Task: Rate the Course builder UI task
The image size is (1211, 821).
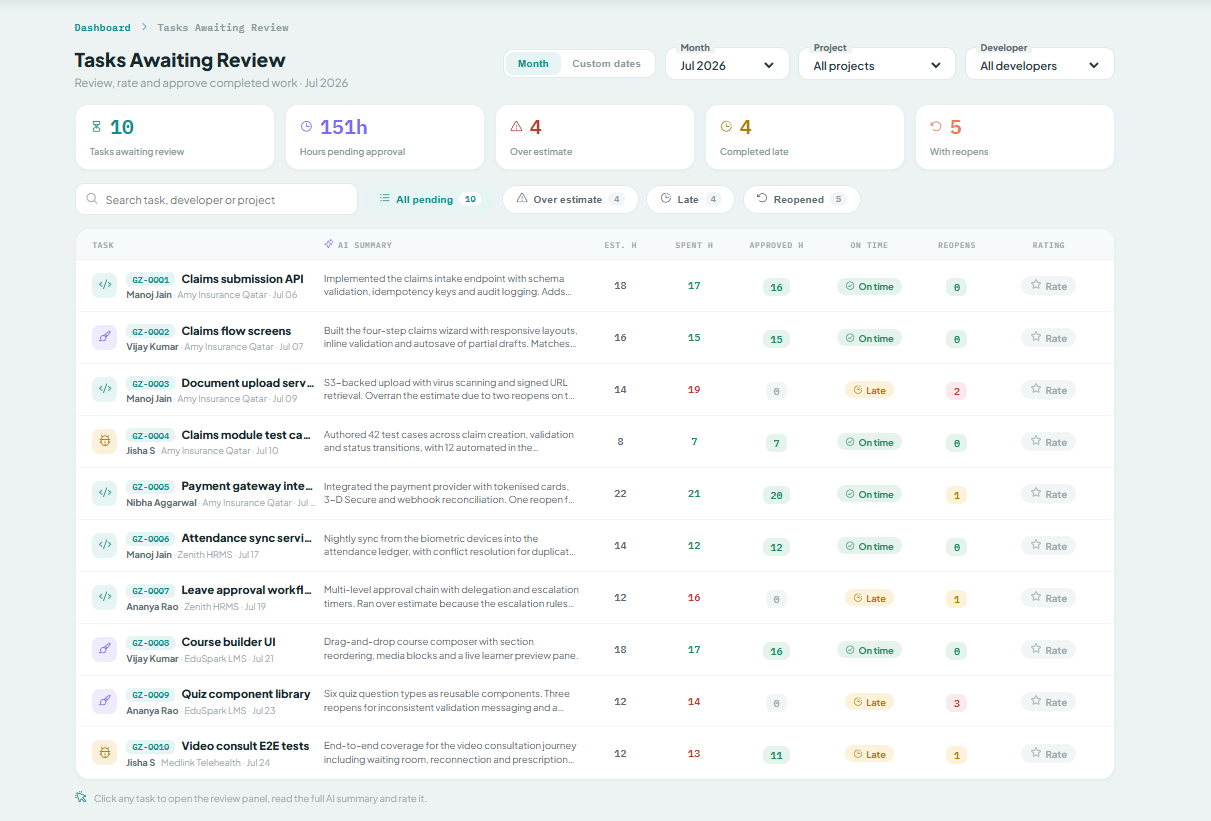Action: (1048, 650)
